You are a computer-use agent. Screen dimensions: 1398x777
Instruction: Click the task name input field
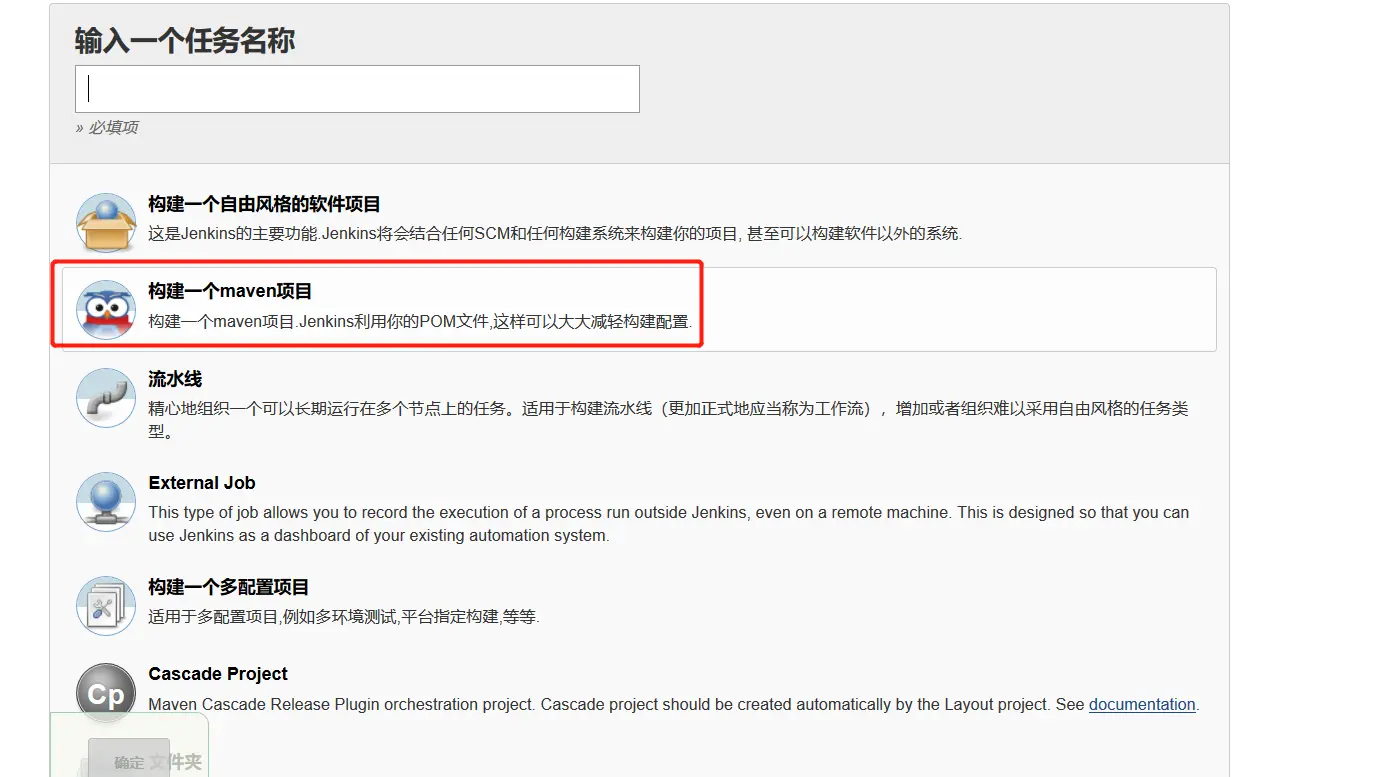[x=357, y=89]
